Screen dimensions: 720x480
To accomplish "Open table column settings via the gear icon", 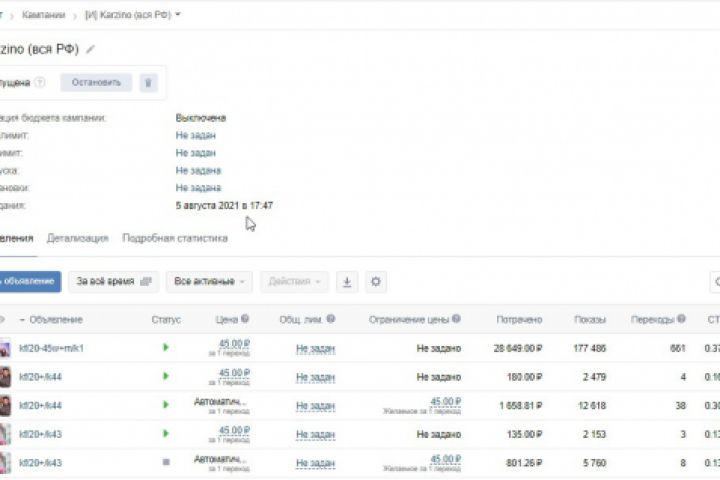I will tap(376, 282).
